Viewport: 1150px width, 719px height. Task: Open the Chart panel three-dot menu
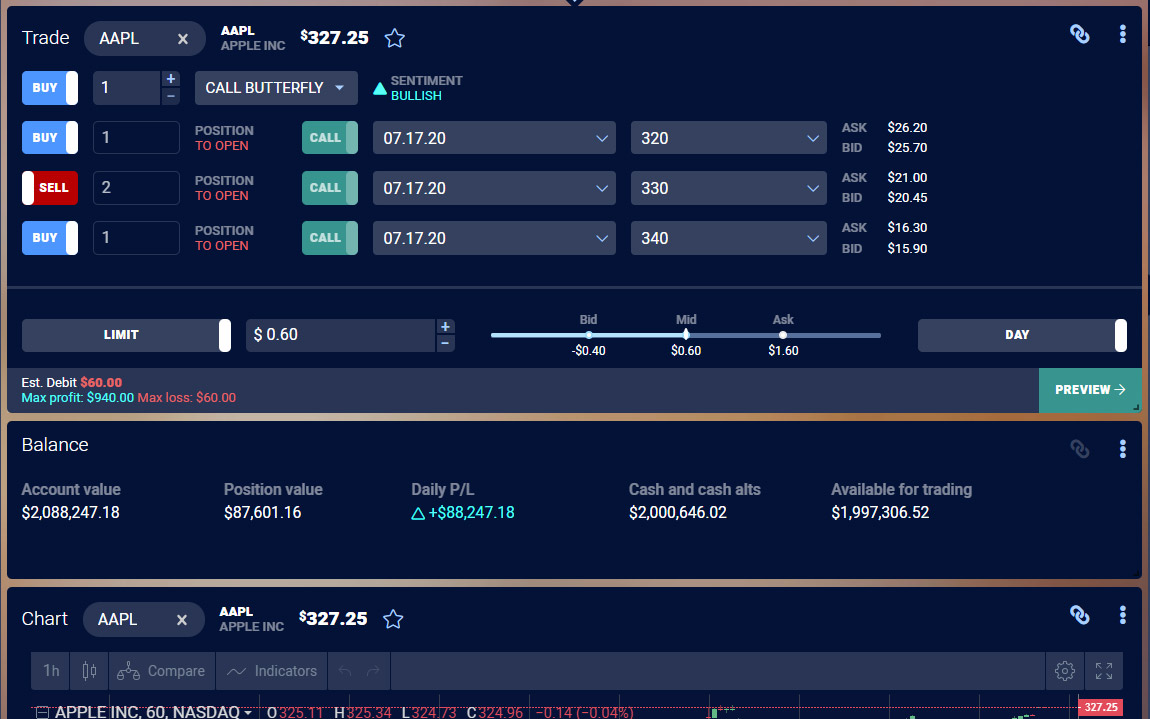point(1122,615)
